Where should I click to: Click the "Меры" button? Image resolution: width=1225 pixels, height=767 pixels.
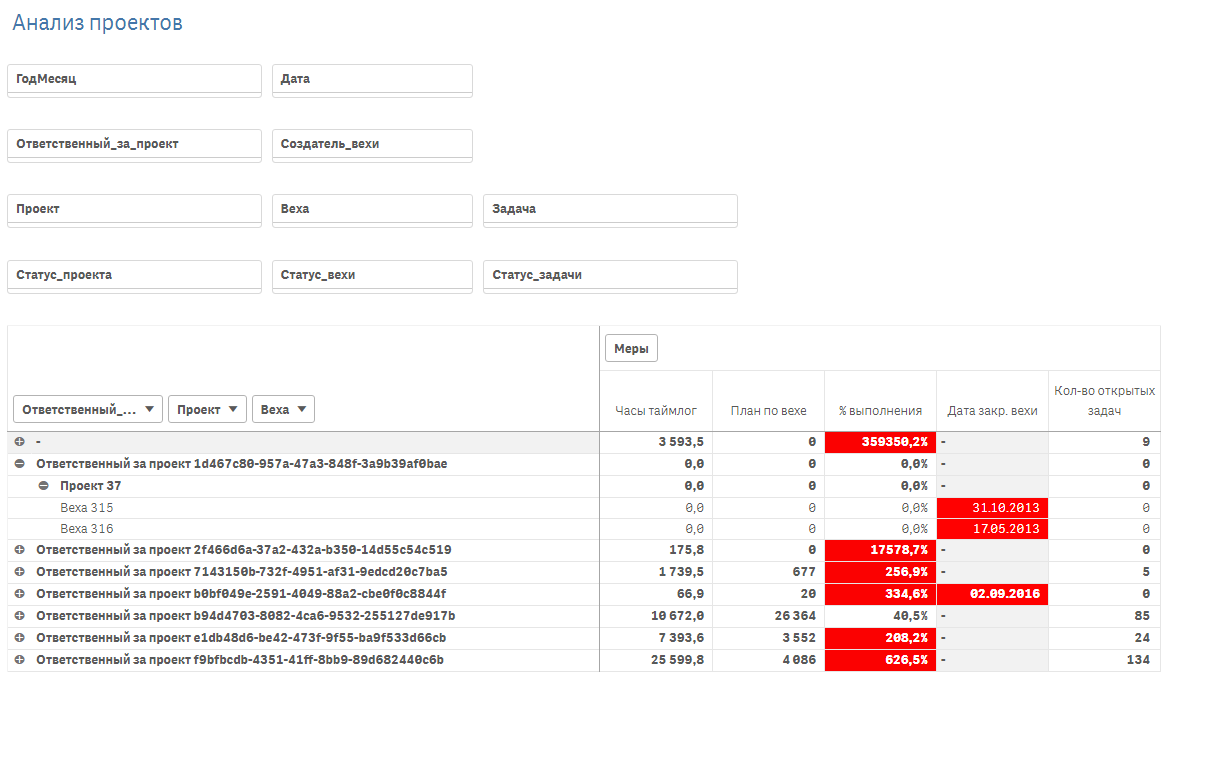(630, 347)
